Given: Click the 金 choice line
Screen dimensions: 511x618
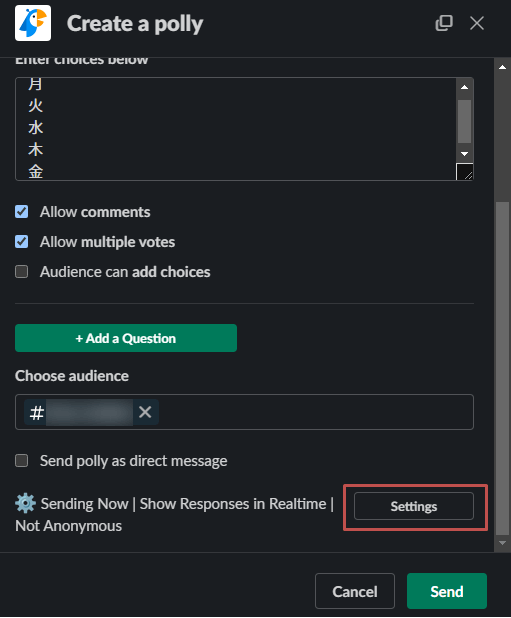Looking at the screenshot, I should (35, 172).
